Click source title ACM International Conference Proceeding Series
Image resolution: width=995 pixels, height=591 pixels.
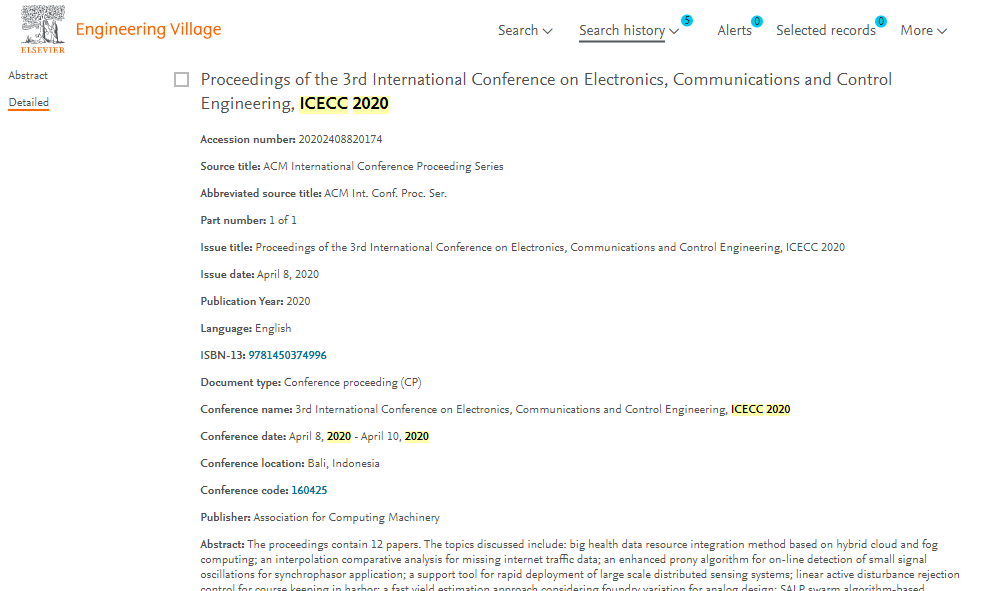[383, 166]
